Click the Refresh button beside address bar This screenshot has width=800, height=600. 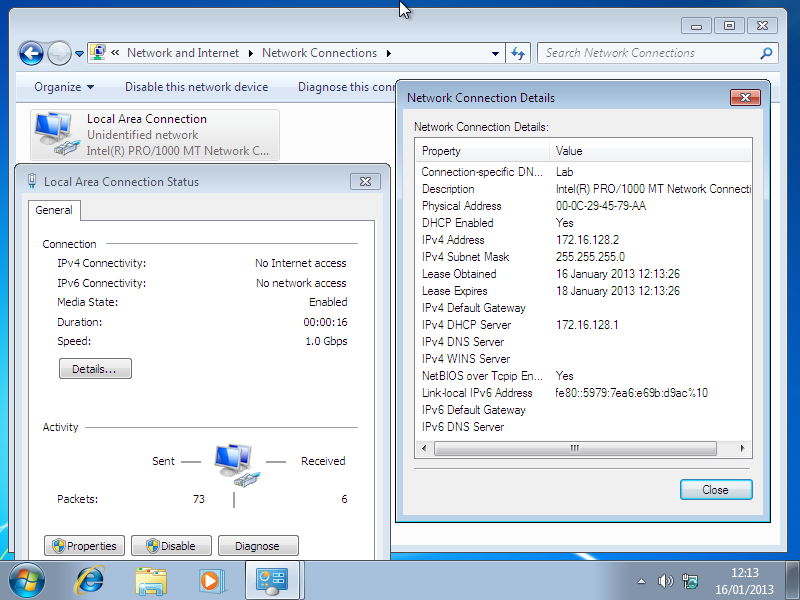tap(518, 53)
